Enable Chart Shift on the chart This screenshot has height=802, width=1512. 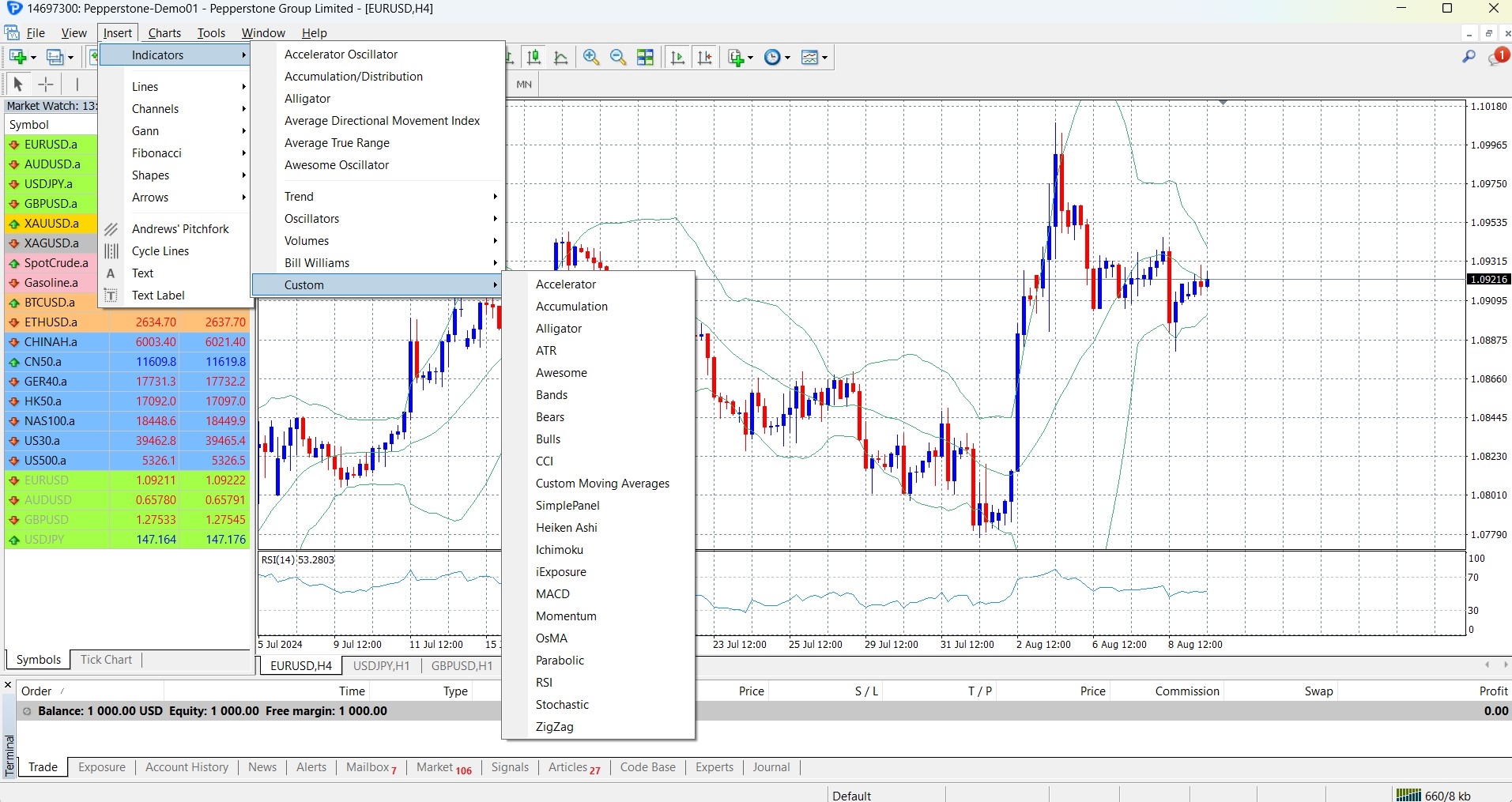pyautogui.click(x=705, y=57)
